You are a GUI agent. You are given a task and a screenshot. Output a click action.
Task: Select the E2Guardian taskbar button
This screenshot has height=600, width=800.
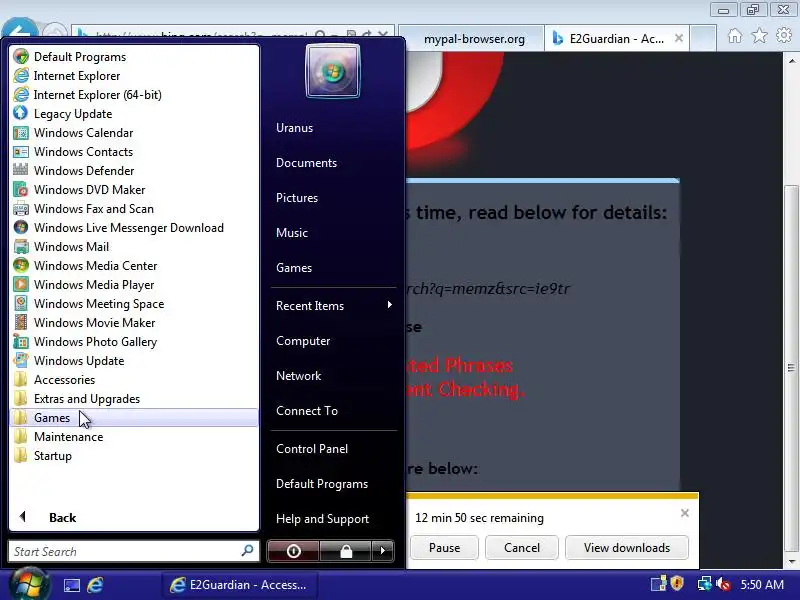(240, 585)
